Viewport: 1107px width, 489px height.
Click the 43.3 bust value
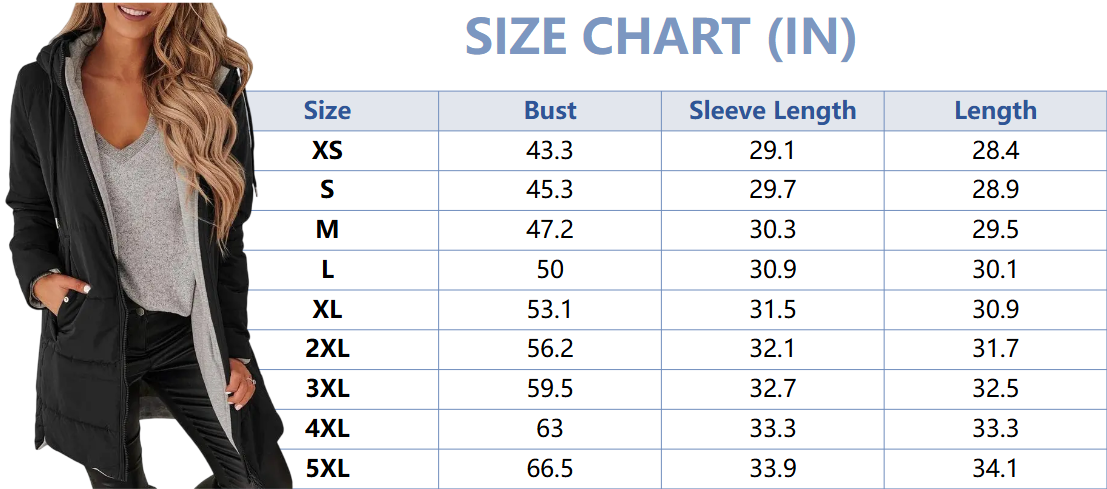click(x=550, y=151)
